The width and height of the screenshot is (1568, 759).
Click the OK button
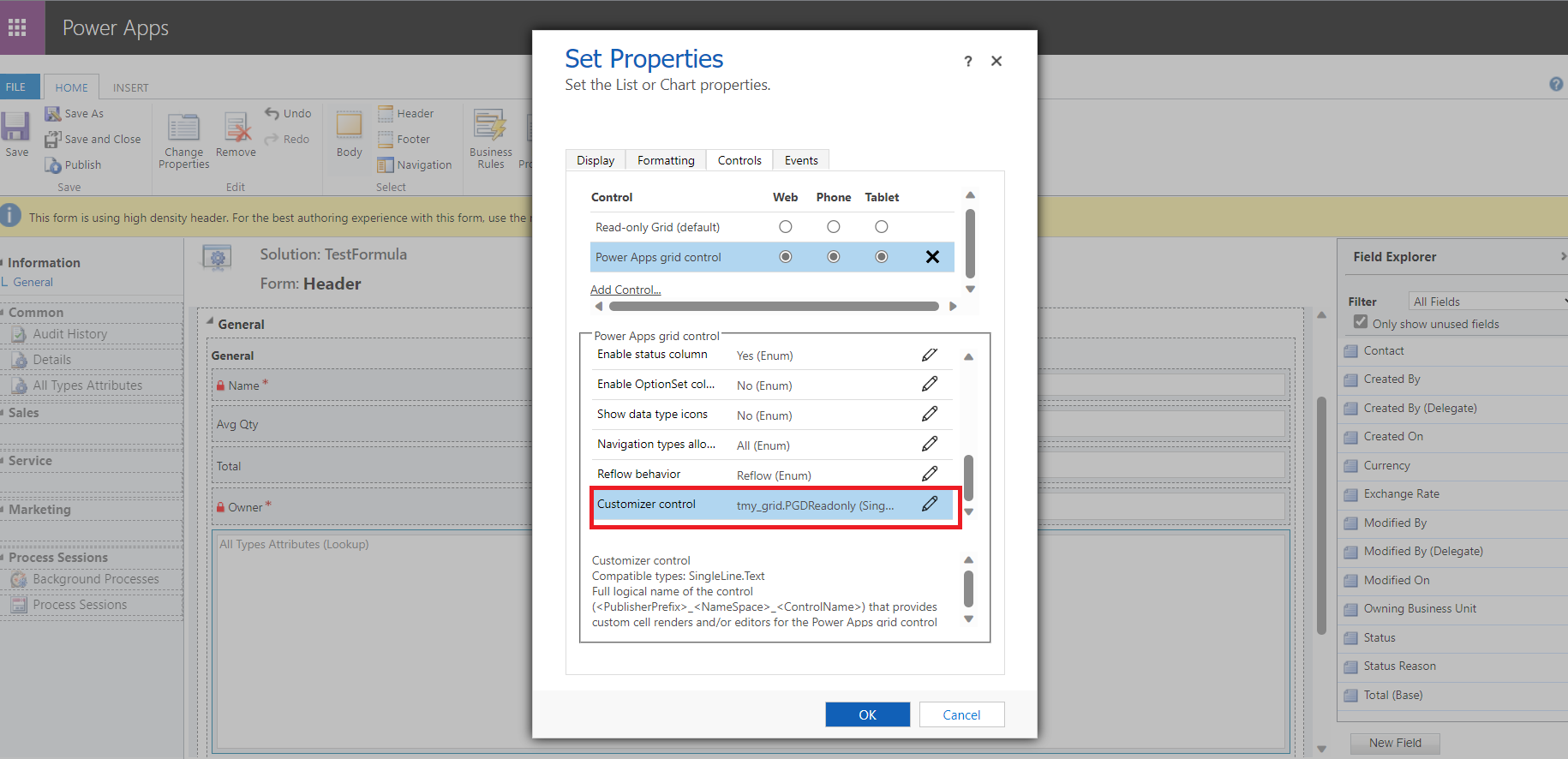(x=867, y=714)
